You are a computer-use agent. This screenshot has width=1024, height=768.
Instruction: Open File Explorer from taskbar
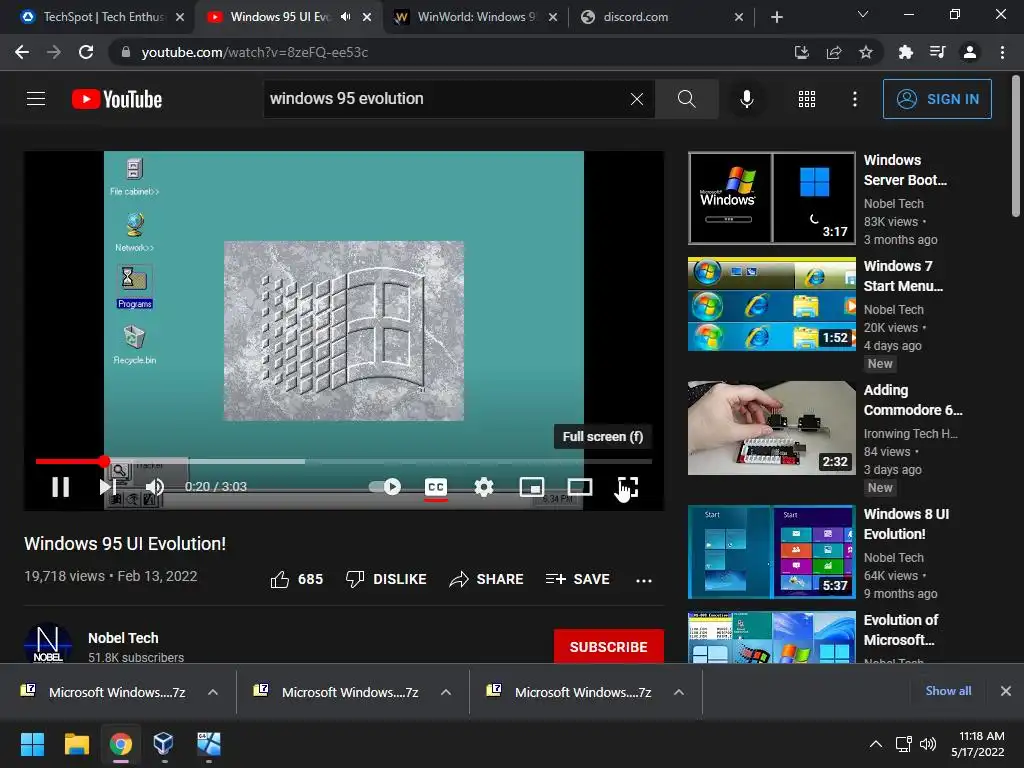76,744
